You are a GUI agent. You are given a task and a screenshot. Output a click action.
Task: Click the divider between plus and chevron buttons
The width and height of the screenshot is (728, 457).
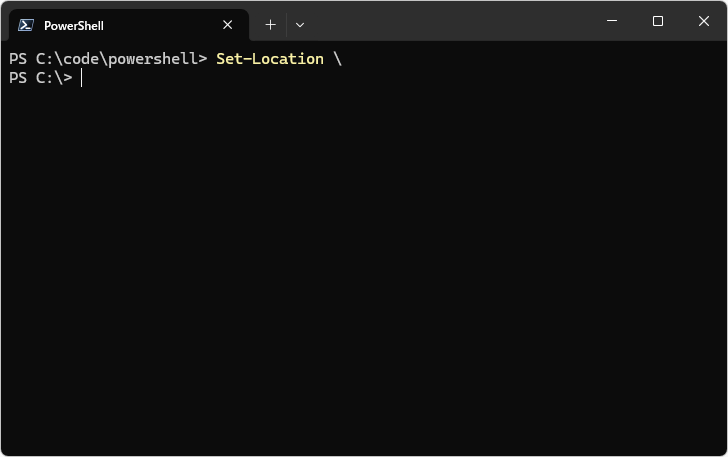286,25
